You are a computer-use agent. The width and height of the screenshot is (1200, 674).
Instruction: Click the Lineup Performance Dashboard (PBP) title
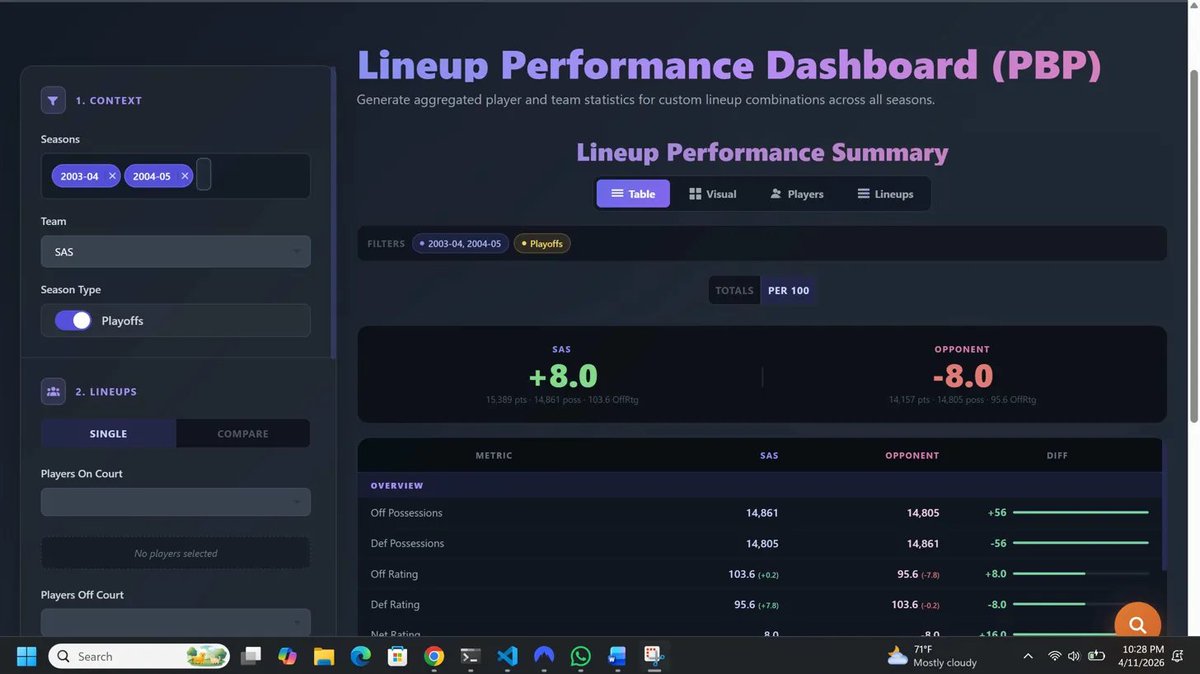(730, 65)
